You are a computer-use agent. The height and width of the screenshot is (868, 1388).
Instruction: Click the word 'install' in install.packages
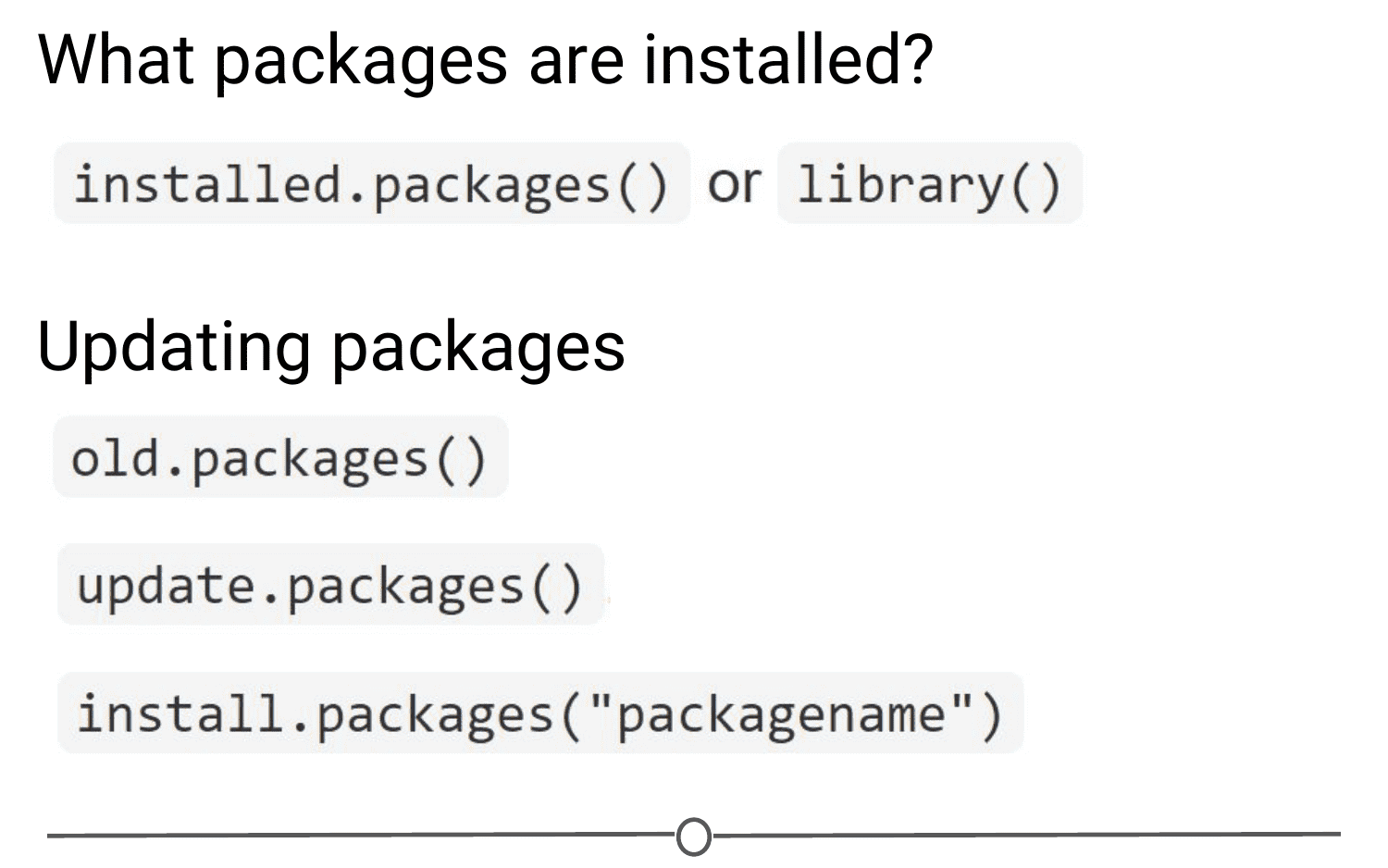[180, 713]
